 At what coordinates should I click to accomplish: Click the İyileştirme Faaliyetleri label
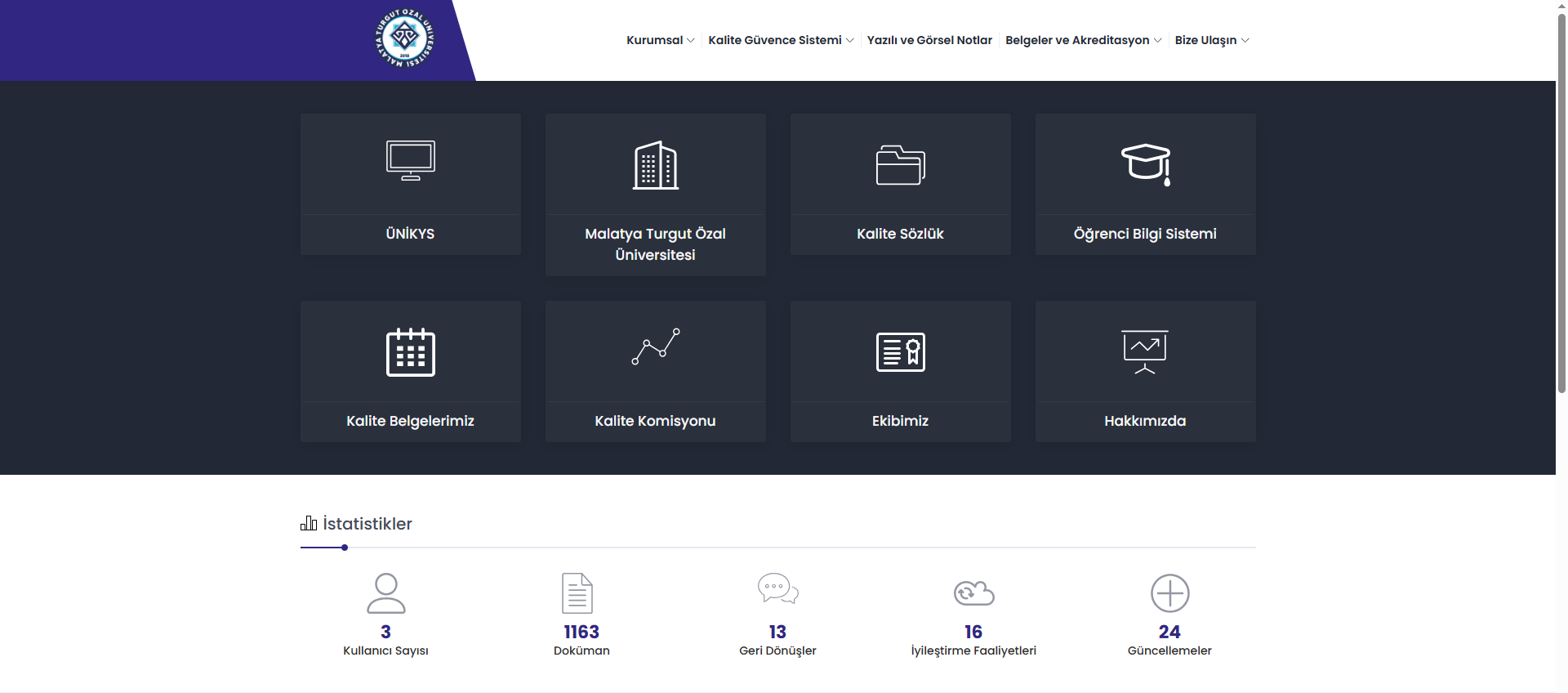click(x=973, y=651)
